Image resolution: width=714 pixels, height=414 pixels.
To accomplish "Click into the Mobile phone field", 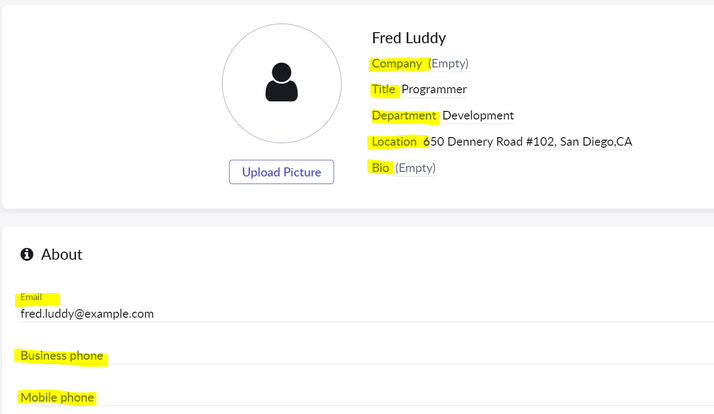I will click(x=300, y=398).
